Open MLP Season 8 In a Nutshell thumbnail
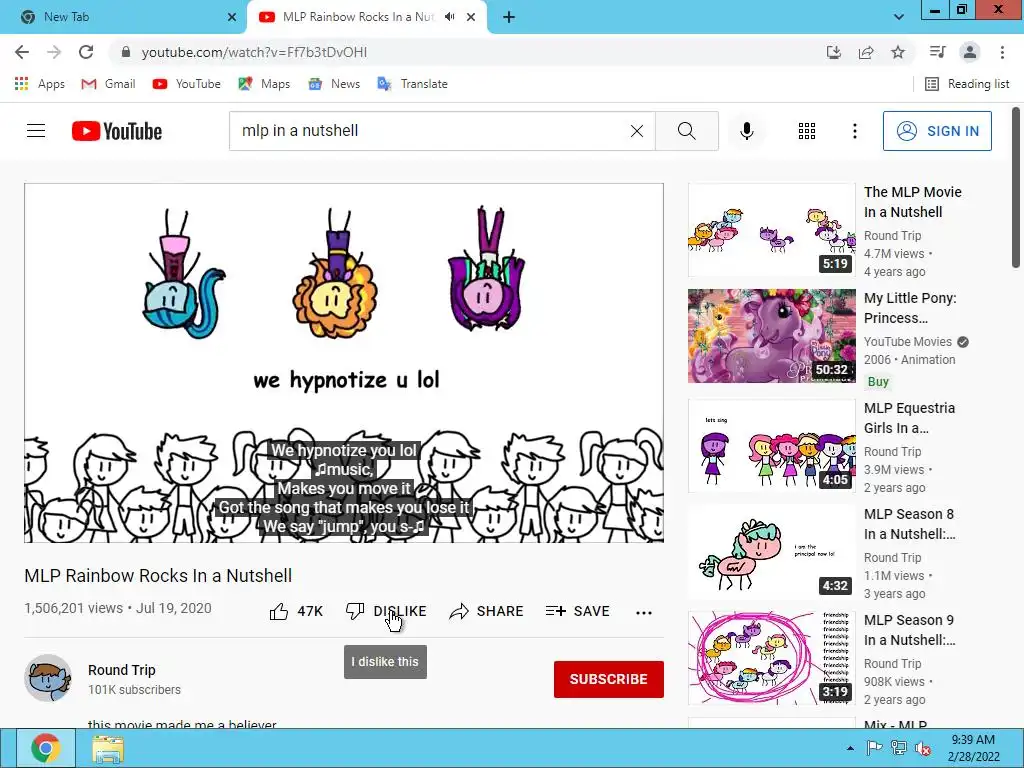The height and width of the screenshot is (768, 1024). click(x=771, y=552)
